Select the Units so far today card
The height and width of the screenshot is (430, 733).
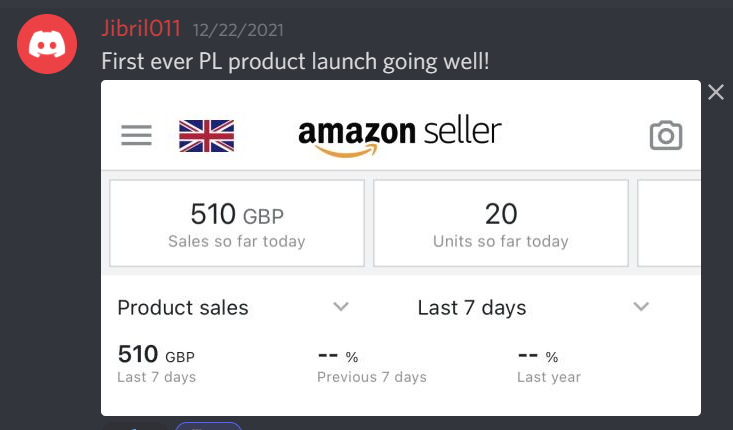pos(500,223)
